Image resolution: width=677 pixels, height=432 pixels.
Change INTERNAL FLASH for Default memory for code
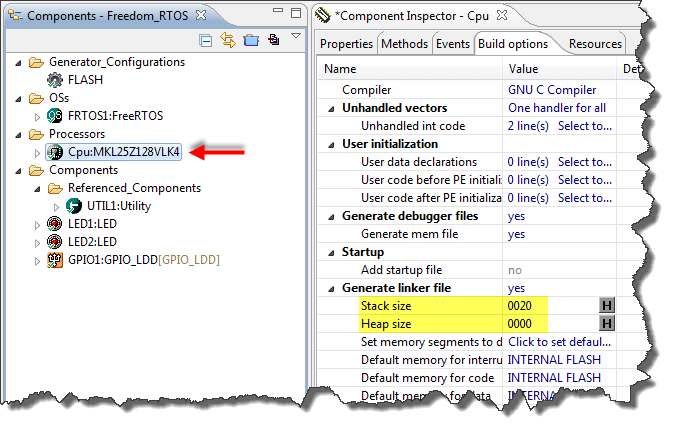[554, 378]
